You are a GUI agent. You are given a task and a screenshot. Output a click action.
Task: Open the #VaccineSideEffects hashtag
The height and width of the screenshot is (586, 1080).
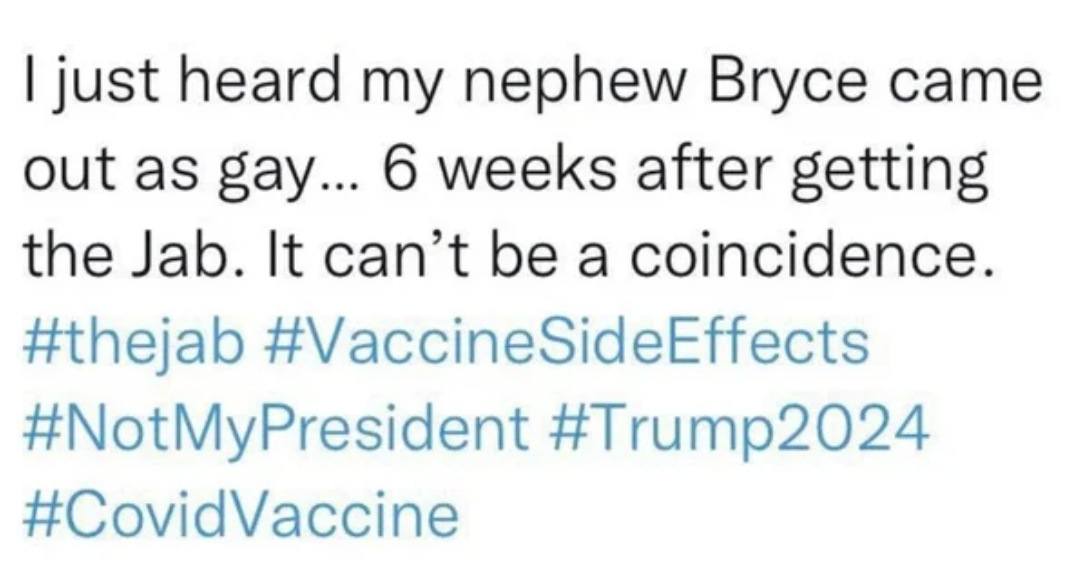click(x=566, y=342)
